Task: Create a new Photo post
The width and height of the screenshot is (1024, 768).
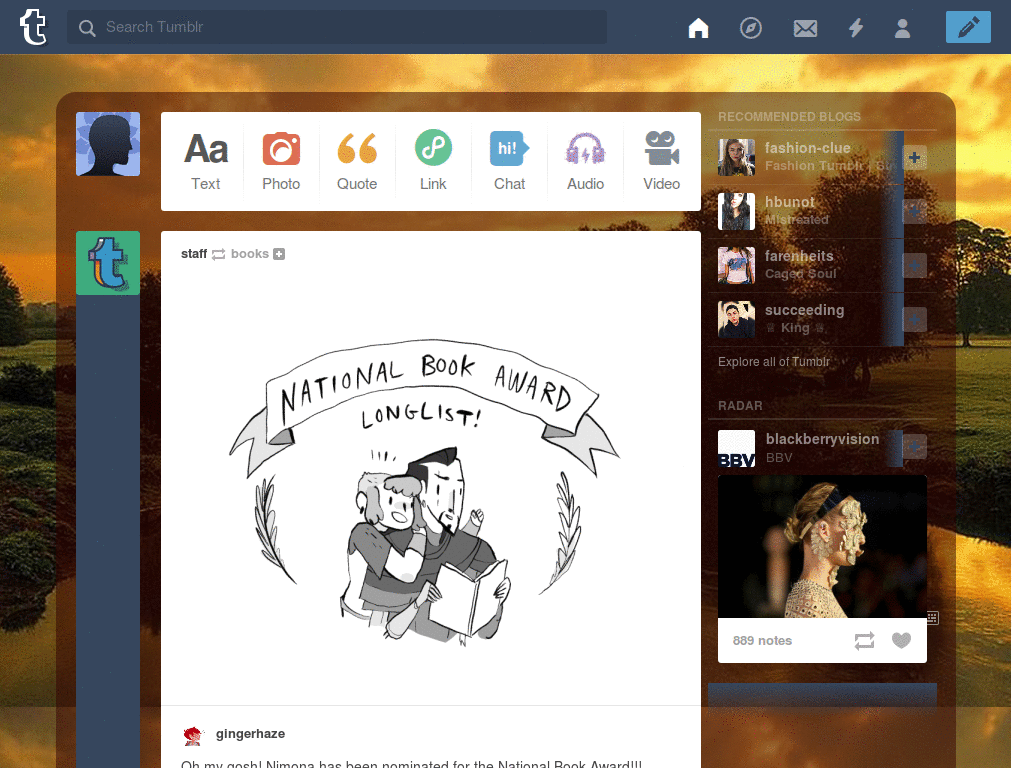Action: coord(281,161)
